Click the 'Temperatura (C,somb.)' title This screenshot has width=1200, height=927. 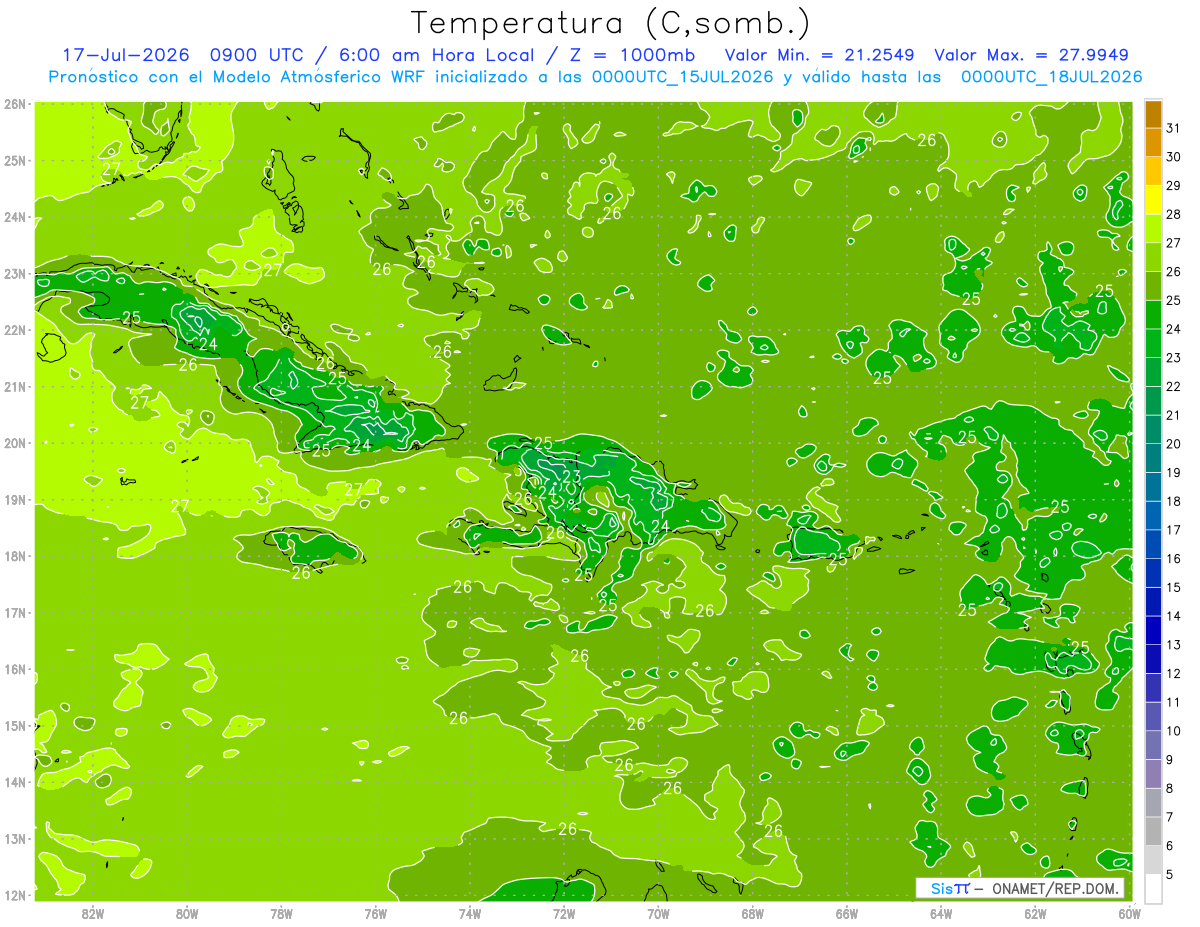610,23
